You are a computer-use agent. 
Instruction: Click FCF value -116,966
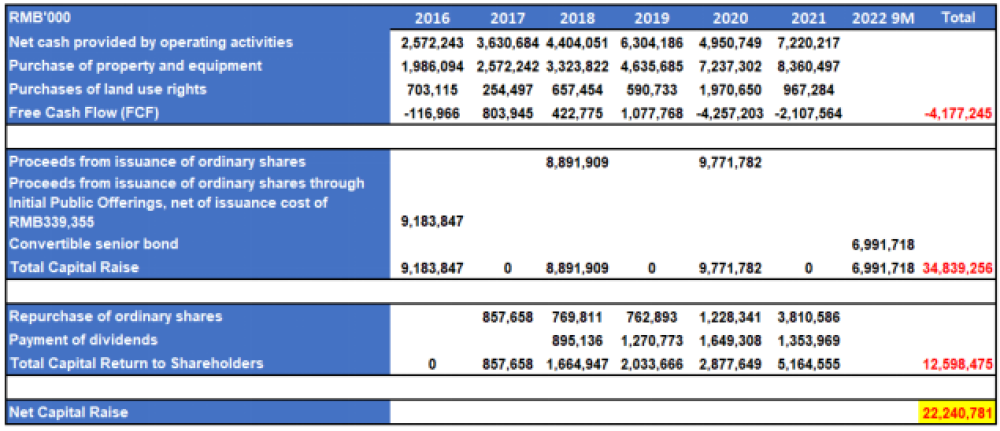pos(432,113)
